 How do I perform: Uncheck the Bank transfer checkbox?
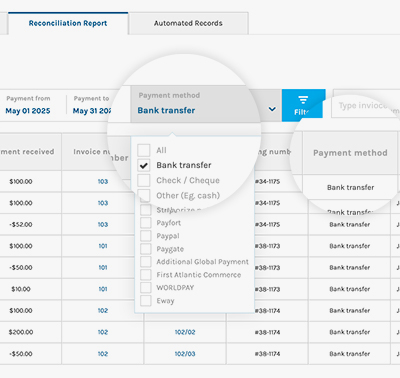(x=144, y=165)
